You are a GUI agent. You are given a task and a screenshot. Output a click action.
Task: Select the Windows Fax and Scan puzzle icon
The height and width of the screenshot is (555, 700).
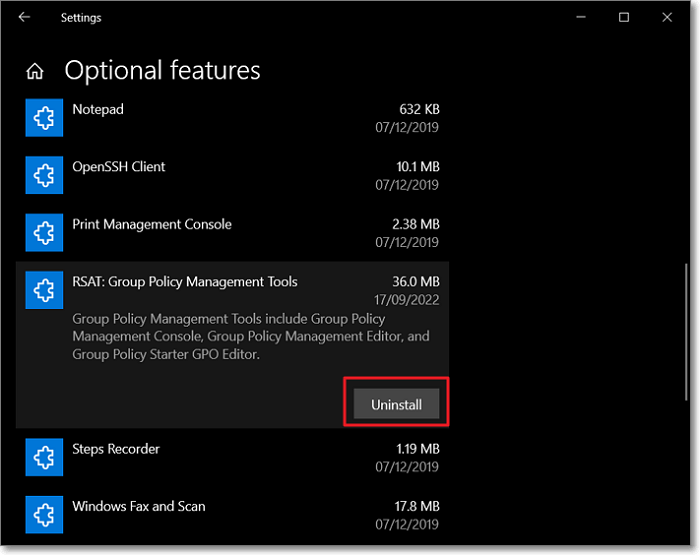coord(44,515)
